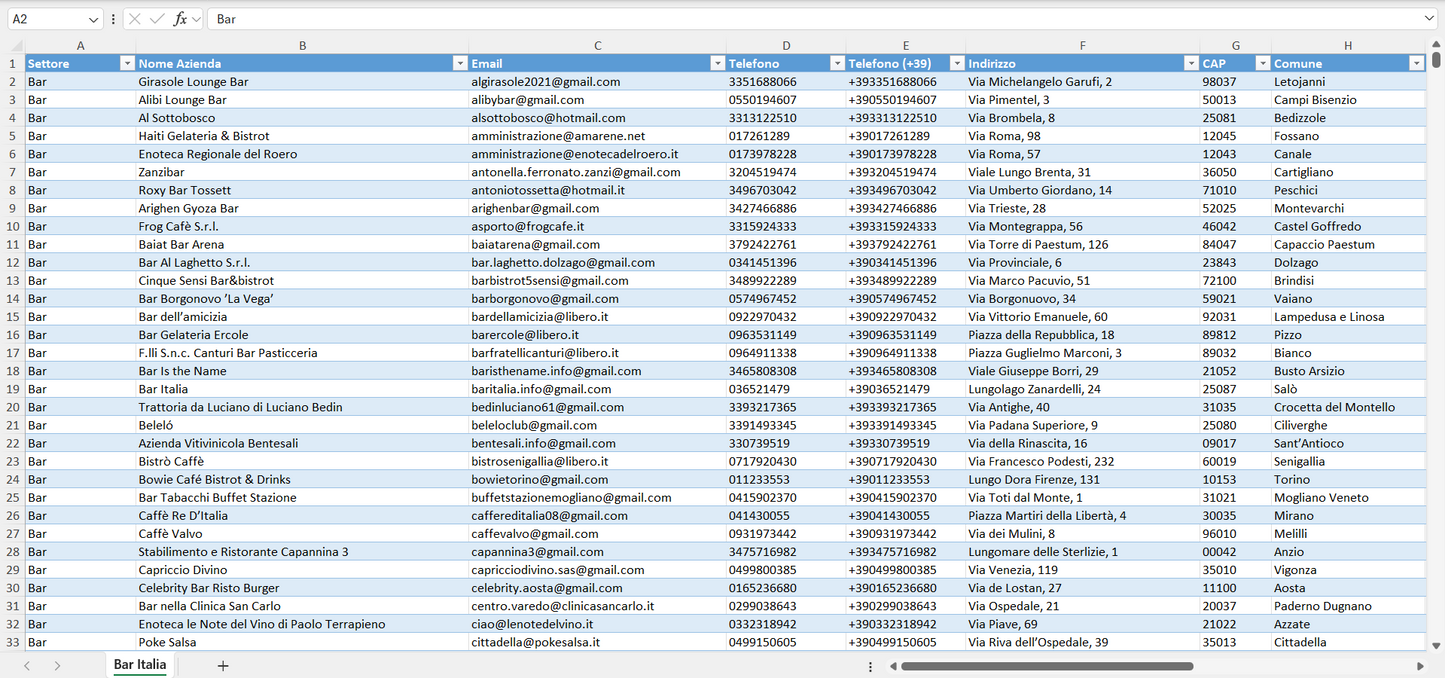1445x678 pixels.
Task: Select address Lungolago Zanardelli, 24
Action: click(1083, 389)
